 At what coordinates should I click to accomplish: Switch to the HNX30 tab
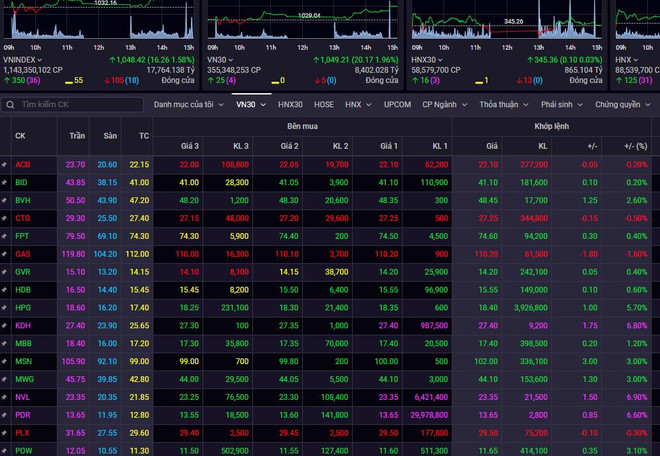click(x=290, y=104)
